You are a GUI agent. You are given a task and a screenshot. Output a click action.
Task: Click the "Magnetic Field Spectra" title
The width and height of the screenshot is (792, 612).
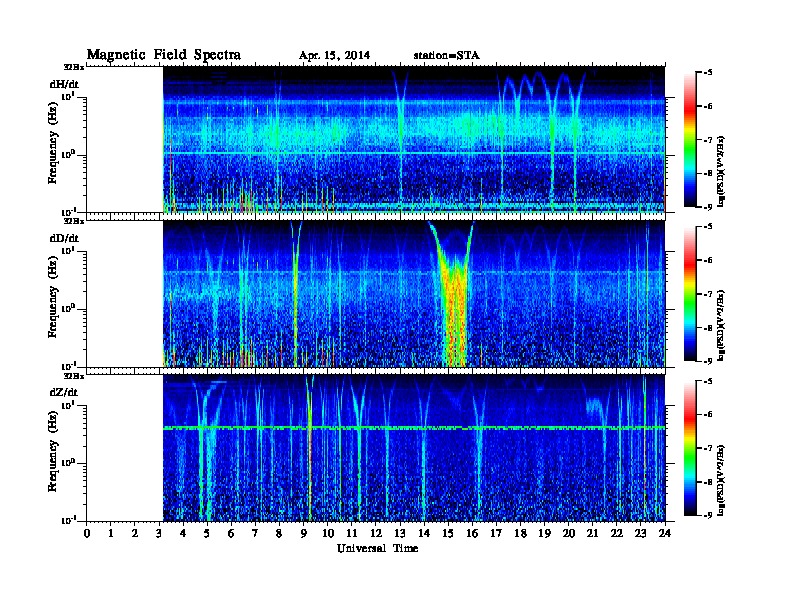[x=164, y=55]
